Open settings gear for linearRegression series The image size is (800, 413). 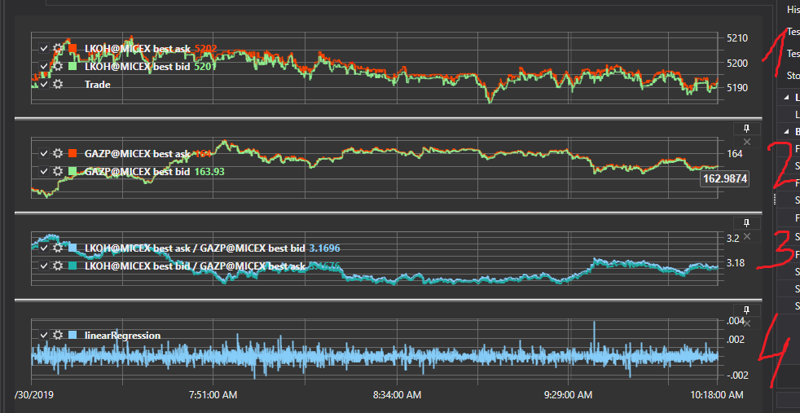tap(57, 335)
